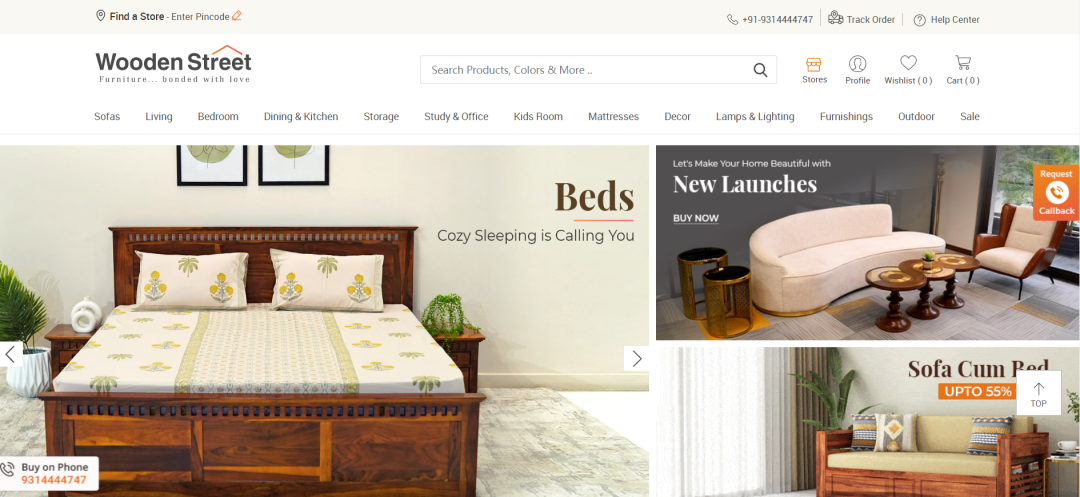Screen dimensions: 1080x497
Task: Open the Stores icon
Action: [814, 65]
